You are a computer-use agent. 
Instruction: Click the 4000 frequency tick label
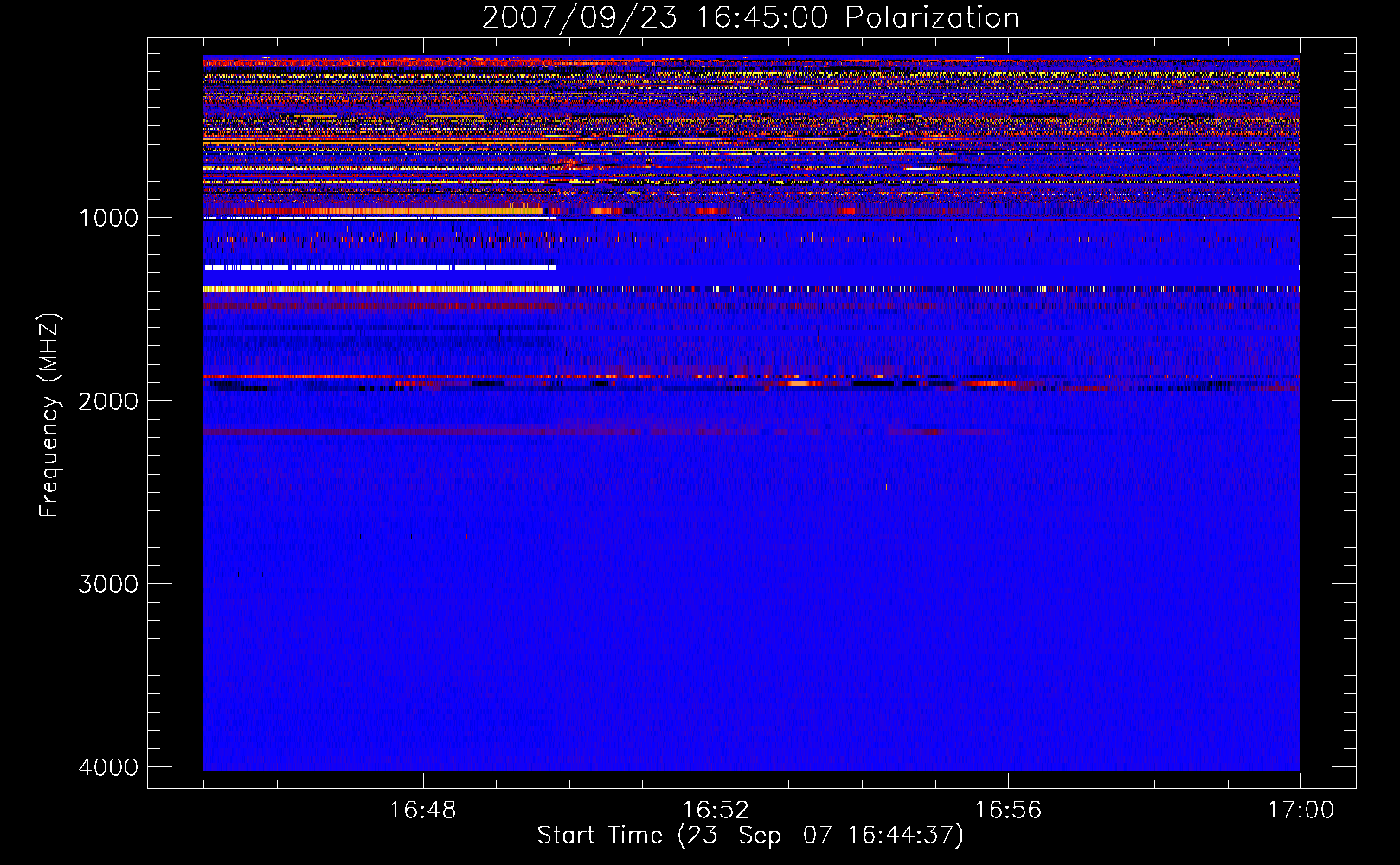[108, 767]
